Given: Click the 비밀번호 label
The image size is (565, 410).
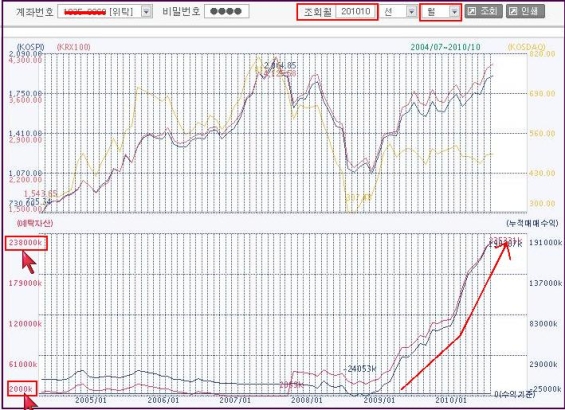Looking at the screenshot, I should (181, 12).
